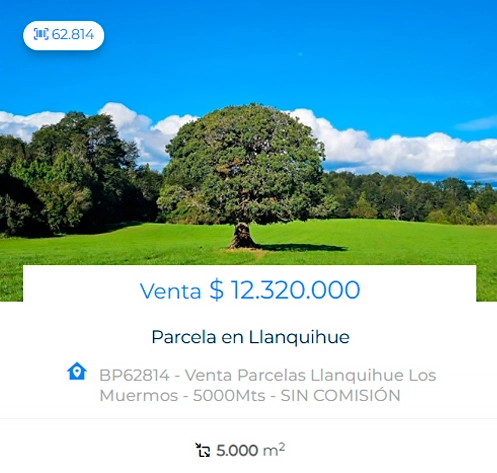Click the Los Muermos description line
Viewport: 497px width, 473px height.
click(x=268, y=385)
